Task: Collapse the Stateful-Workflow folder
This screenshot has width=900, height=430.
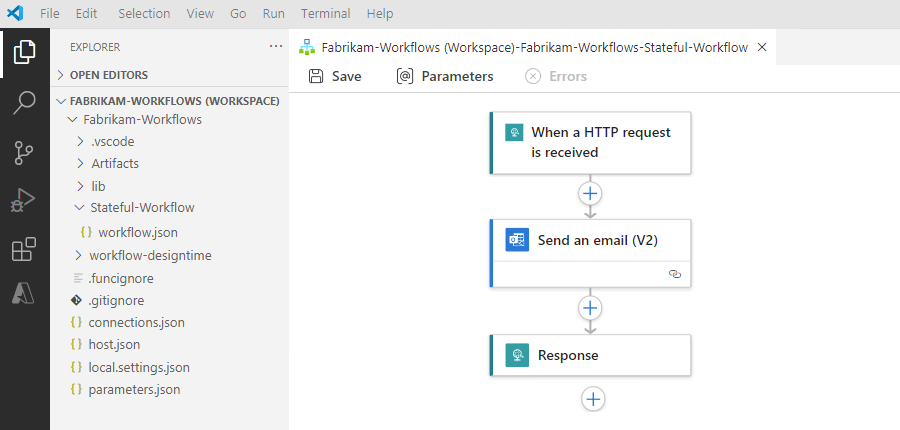Action: (x=141, y=208)
